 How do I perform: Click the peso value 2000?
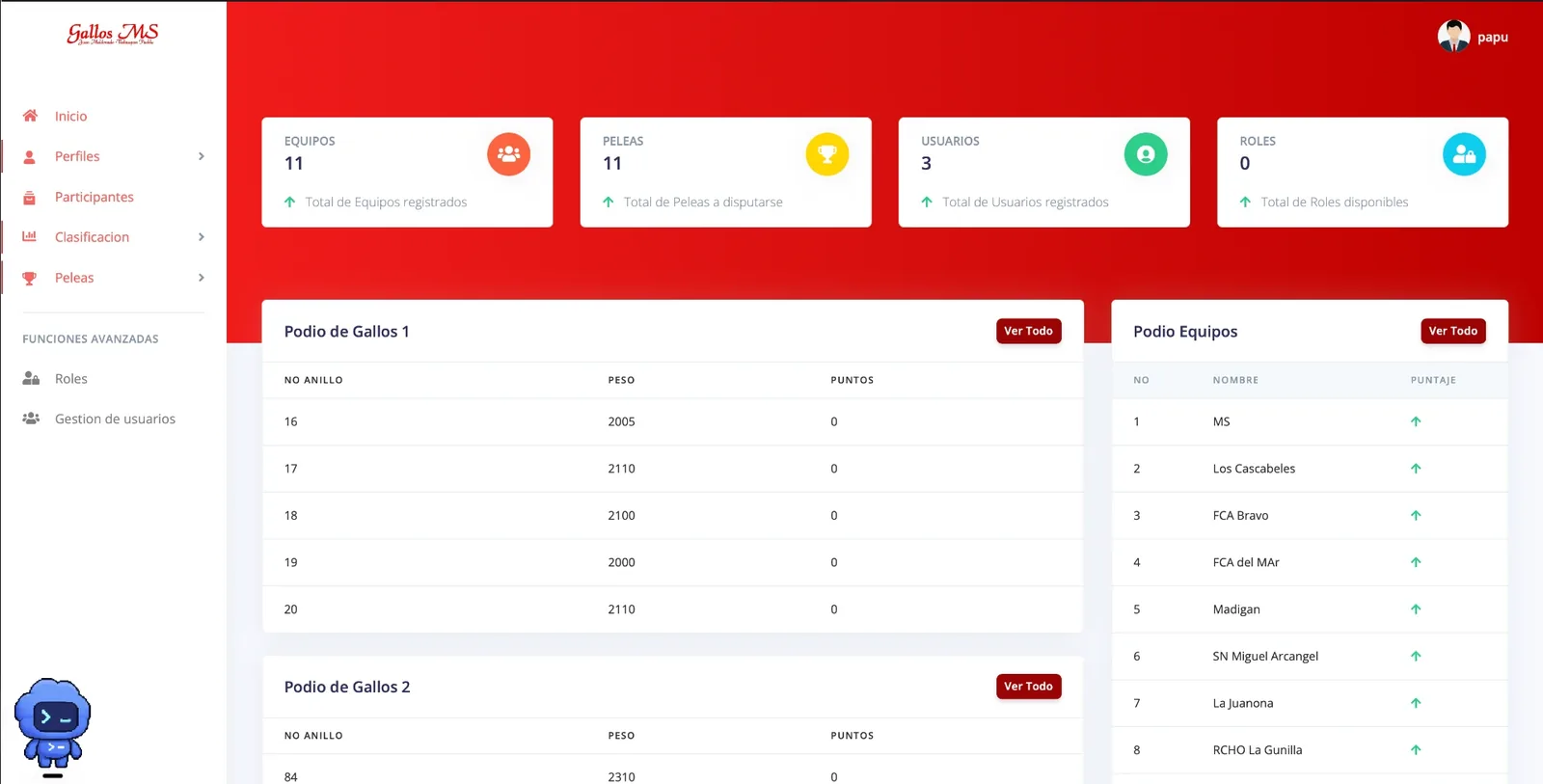tap(621, 562)
